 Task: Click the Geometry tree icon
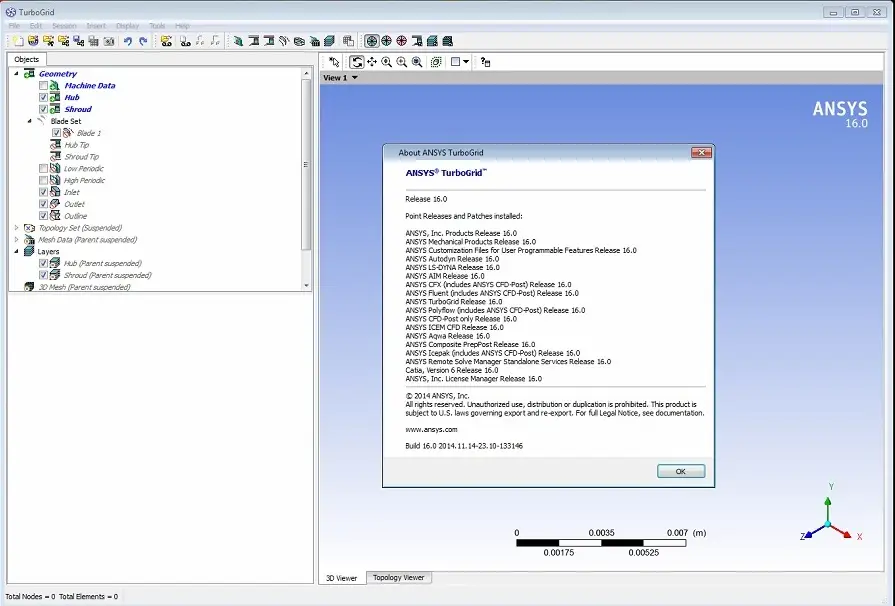(29, 74)
